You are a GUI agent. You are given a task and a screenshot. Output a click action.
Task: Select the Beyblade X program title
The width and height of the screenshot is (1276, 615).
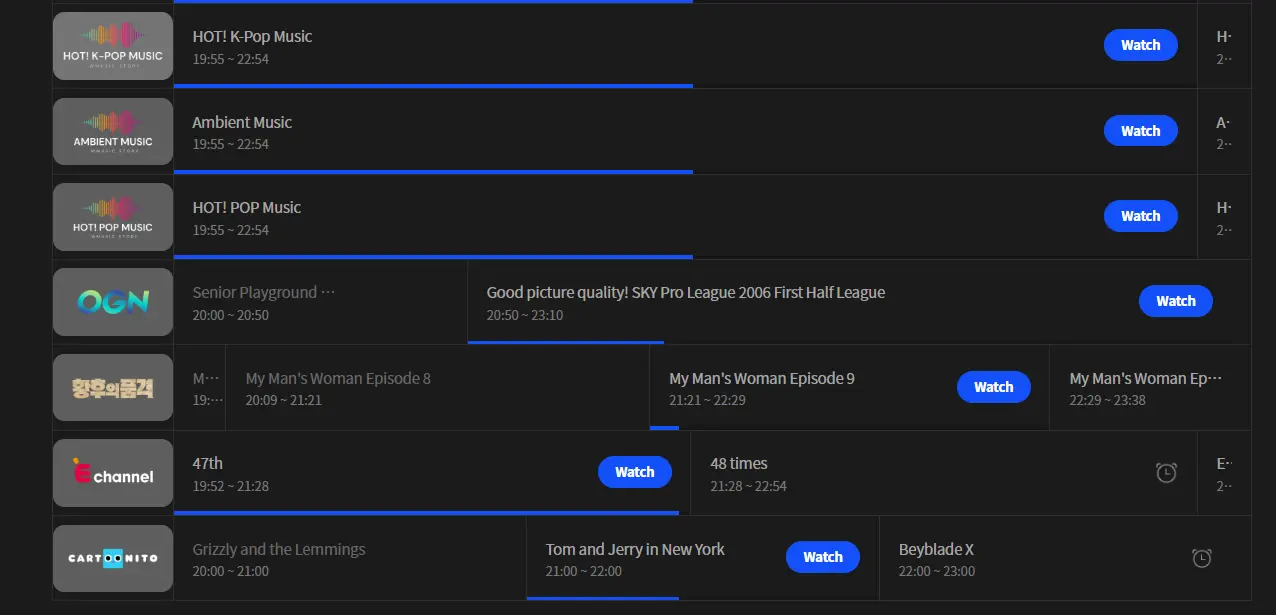click(936, 550)
